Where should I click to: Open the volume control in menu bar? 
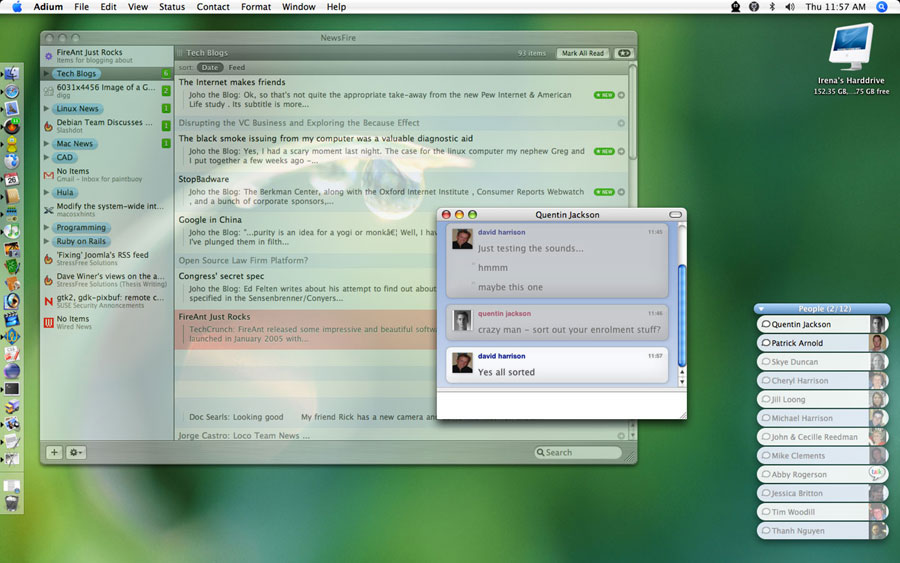[x=790, y=7]
